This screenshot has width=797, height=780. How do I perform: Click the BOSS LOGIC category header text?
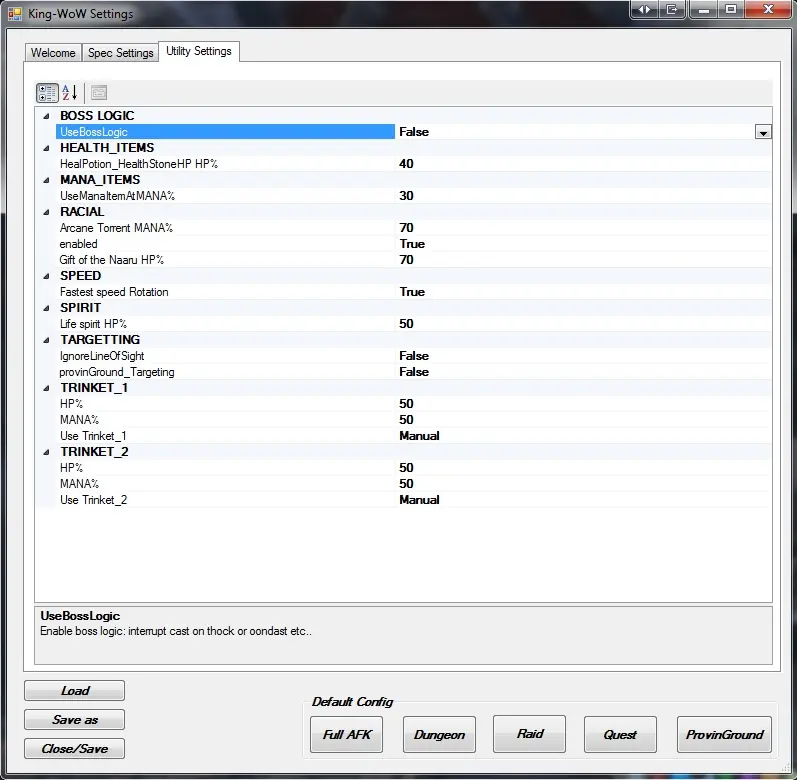coord(97,116)
